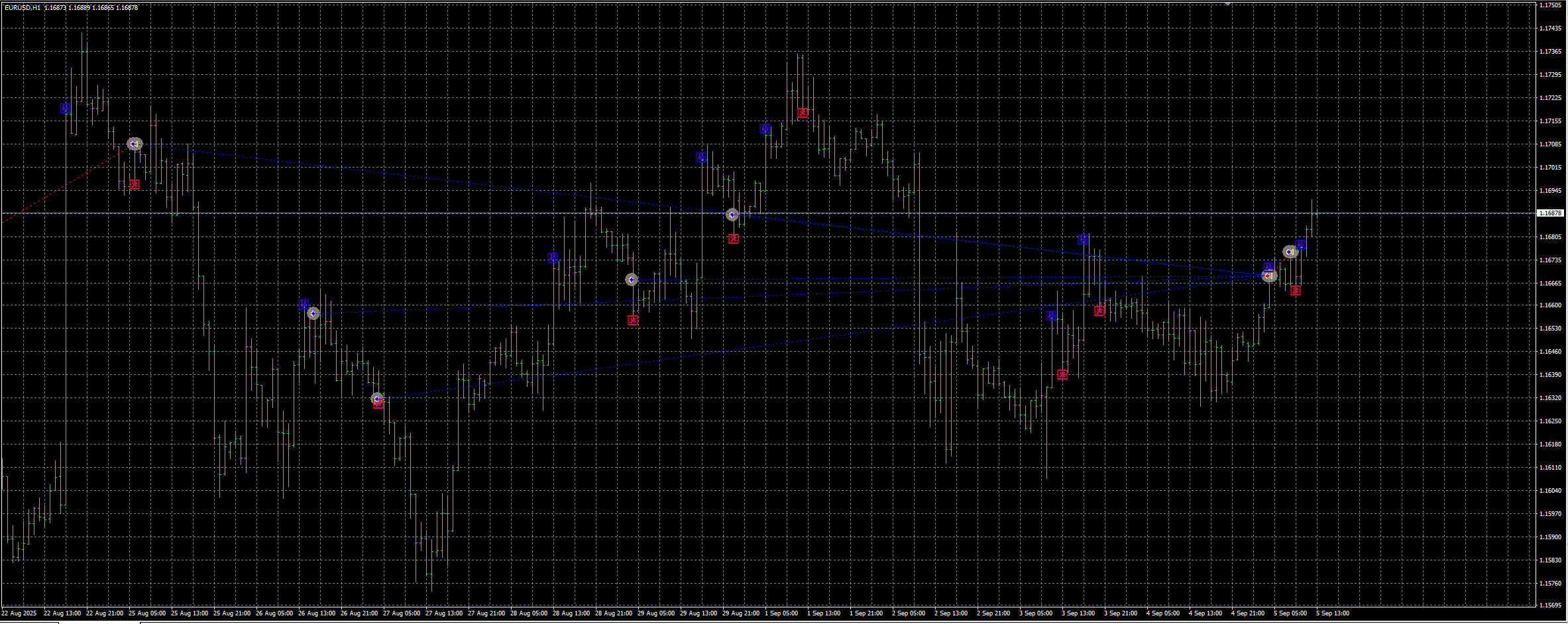Click the 28 Aug 21:00 time label
This screenshot has height=624, width=1568.
(x=614, y=613)
